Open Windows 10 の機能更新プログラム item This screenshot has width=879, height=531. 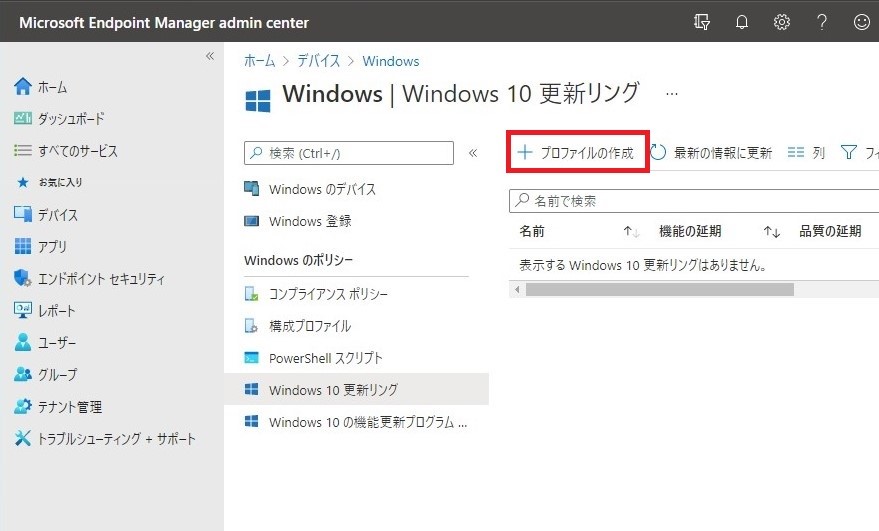tap(357, 422)
